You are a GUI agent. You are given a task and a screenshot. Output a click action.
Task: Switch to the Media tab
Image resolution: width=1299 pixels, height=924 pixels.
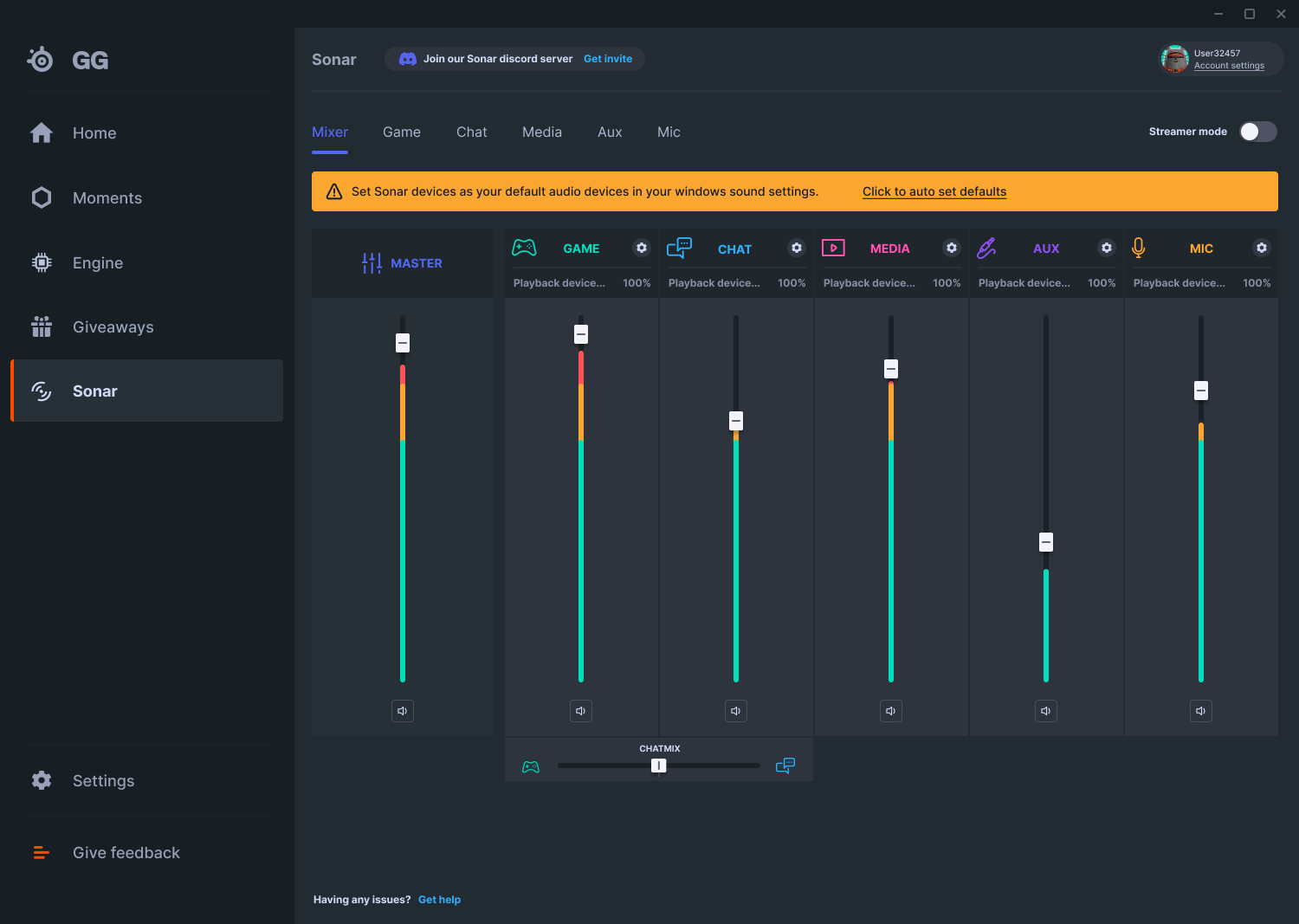pyautogui.click(x=541, y=132)
